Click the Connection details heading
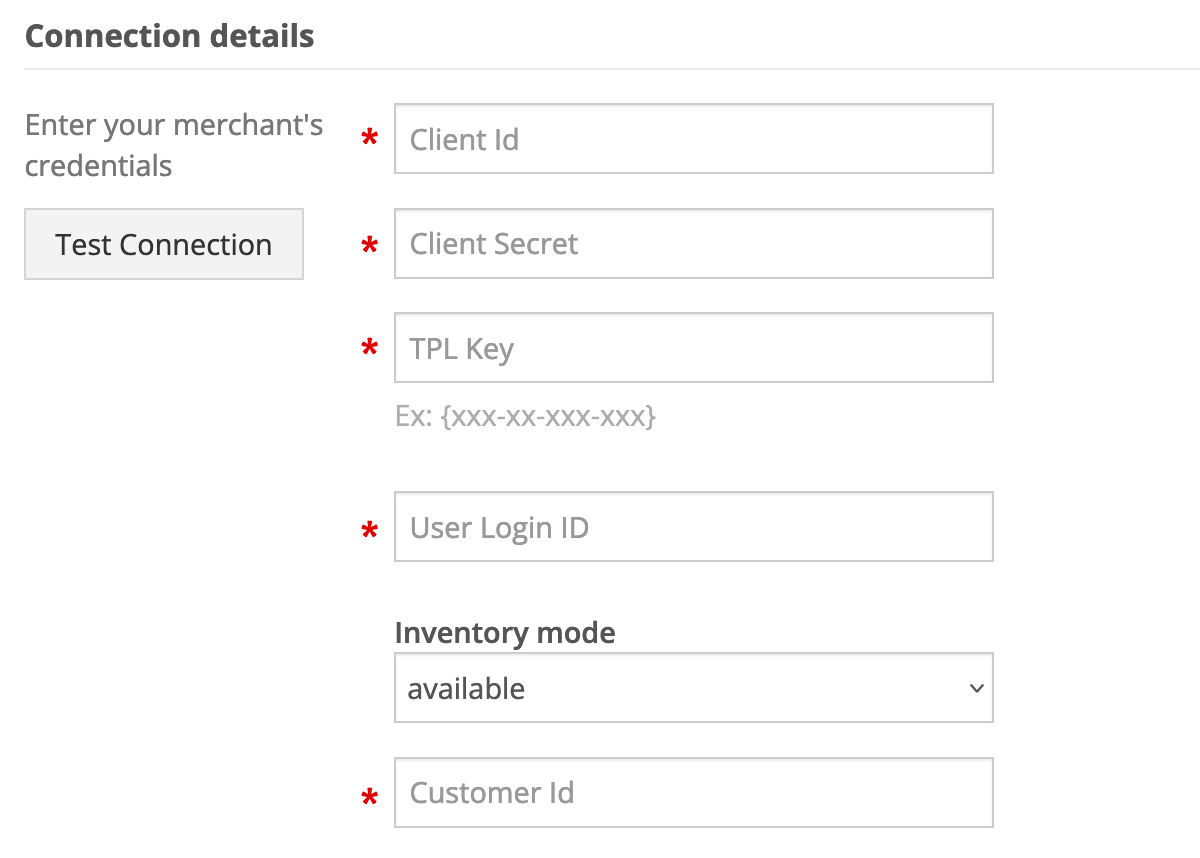 [169, 36]
